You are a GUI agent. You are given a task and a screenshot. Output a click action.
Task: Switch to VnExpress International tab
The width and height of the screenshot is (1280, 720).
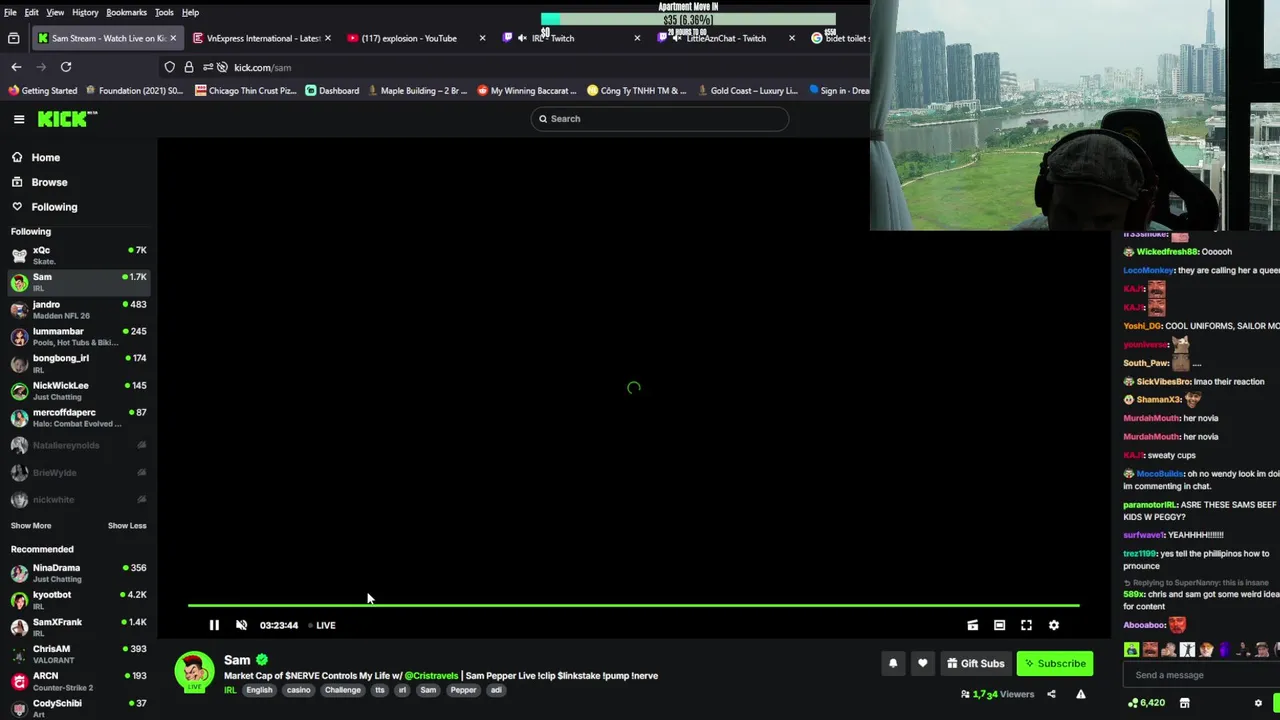(262, 38)
